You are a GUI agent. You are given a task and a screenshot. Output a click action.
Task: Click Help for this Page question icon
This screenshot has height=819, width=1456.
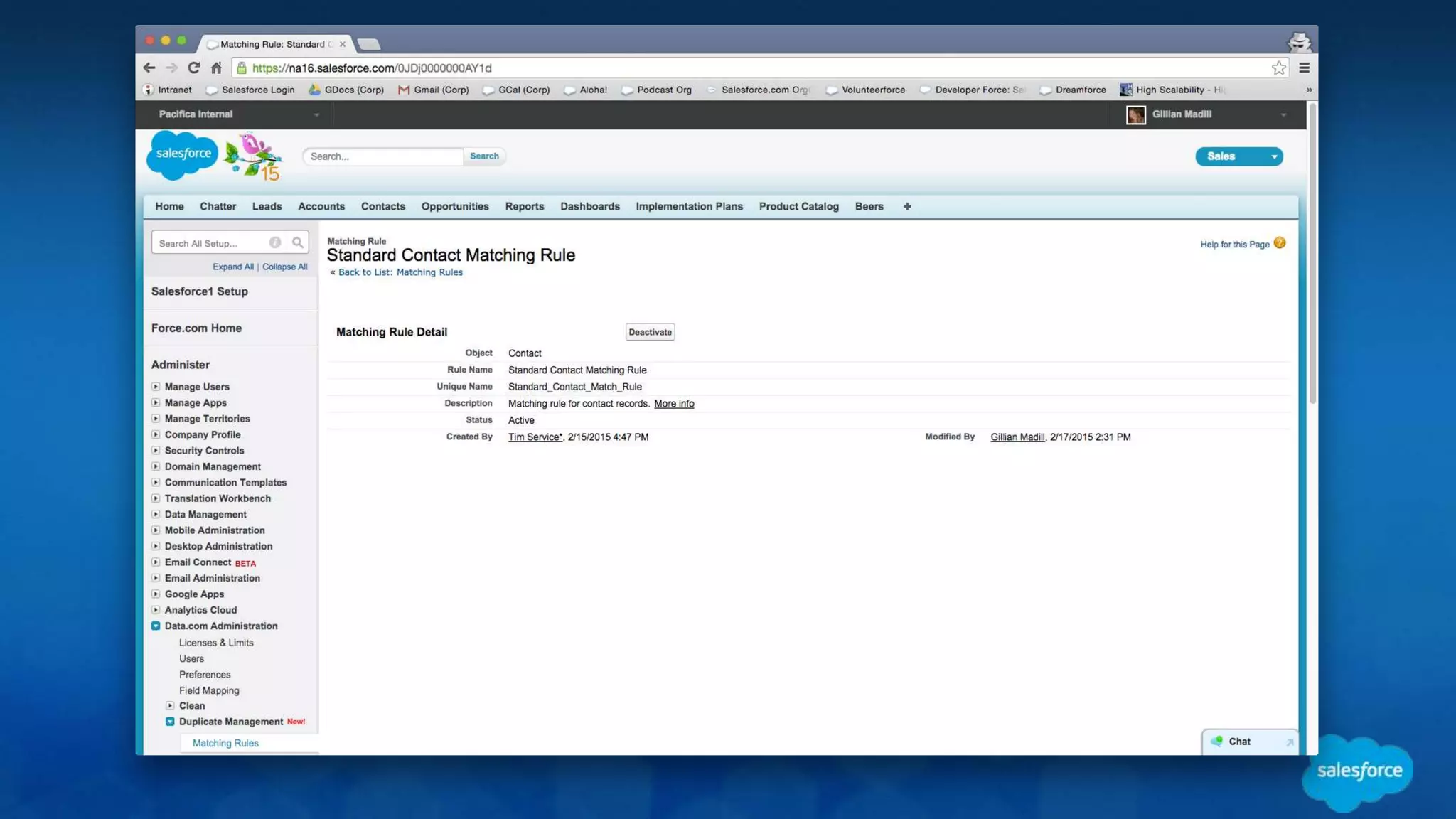[1280, 243]
